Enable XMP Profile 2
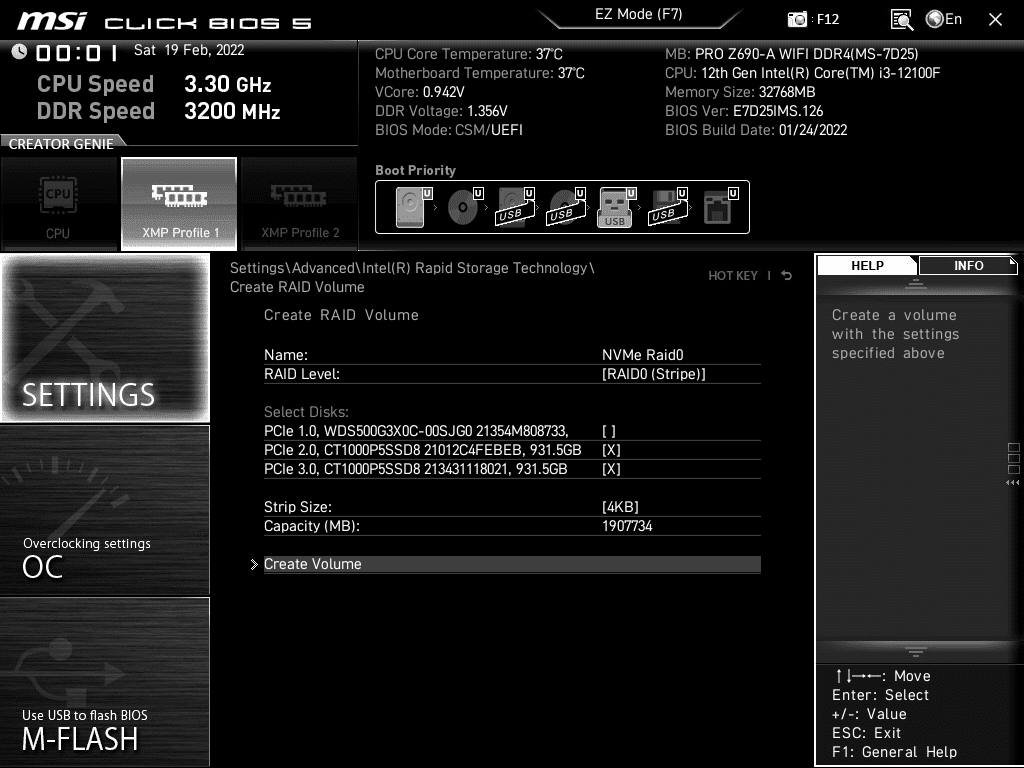The image size is (1024, 768). 300,204
